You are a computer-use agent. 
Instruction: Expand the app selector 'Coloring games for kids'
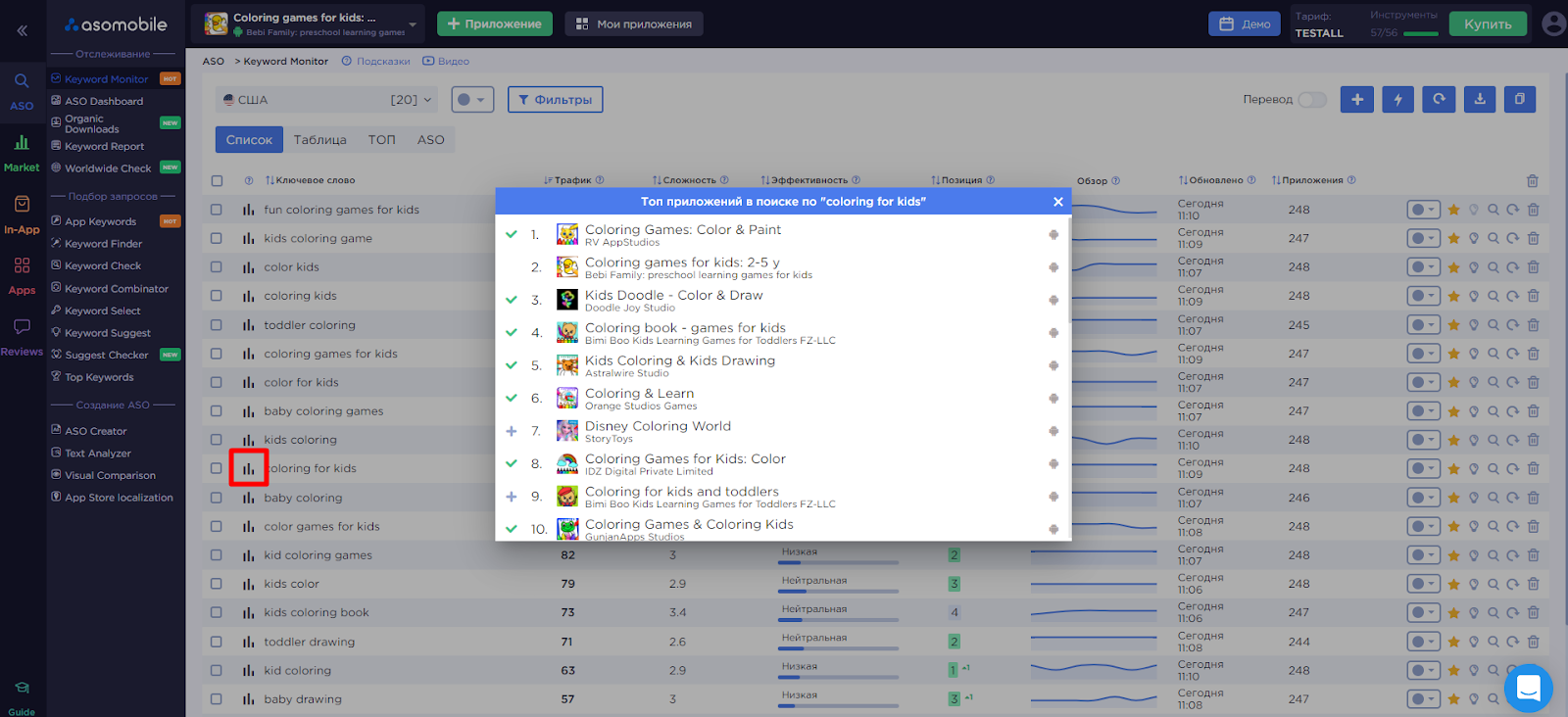[308, 24]
